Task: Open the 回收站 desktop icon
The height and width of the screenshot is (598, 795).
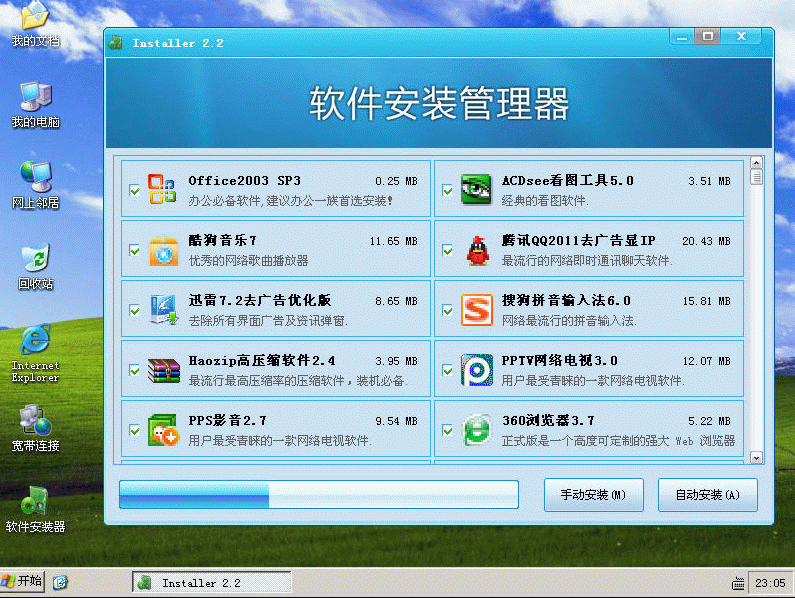Action: click(x=35, y=266)
